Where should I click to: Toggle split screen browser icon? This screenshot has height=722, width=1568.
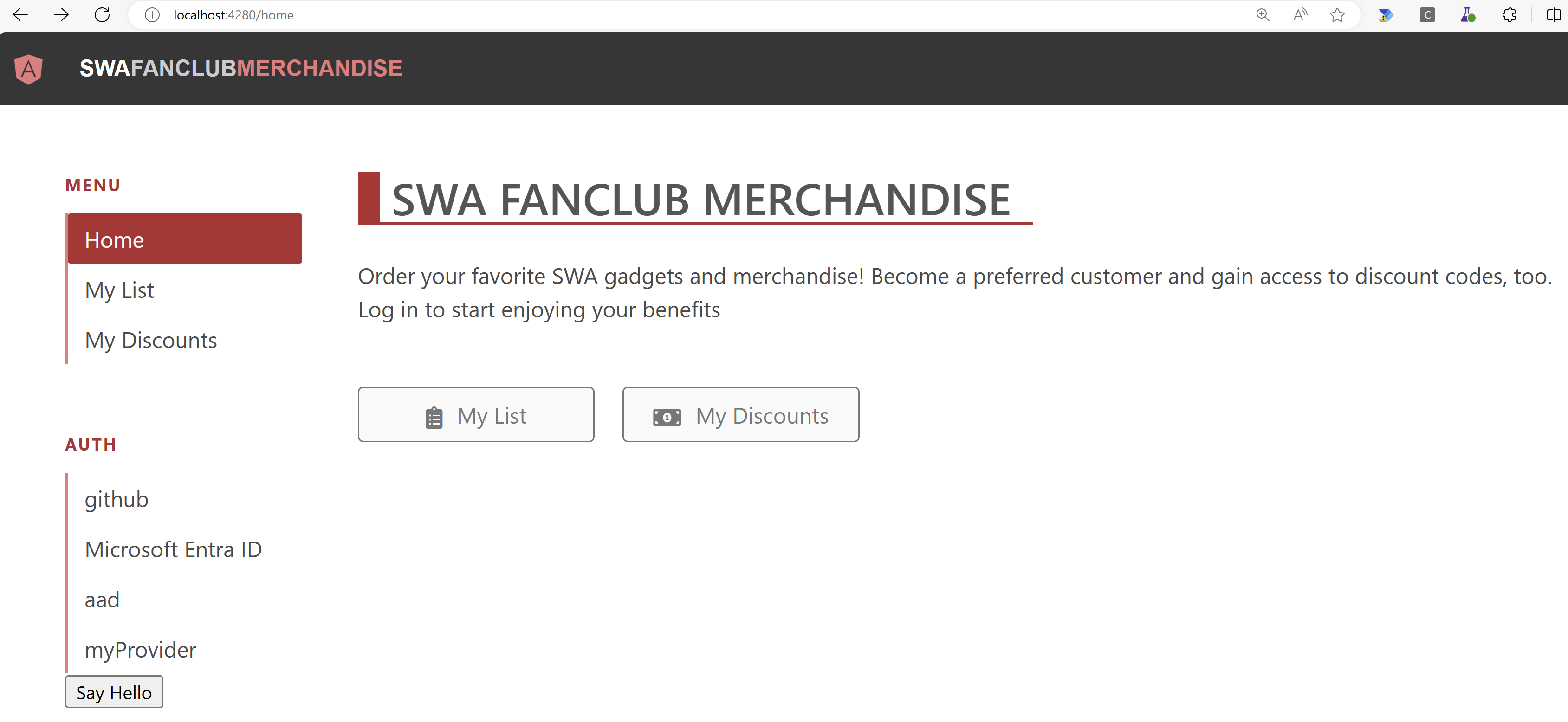tap(1553, 14)
